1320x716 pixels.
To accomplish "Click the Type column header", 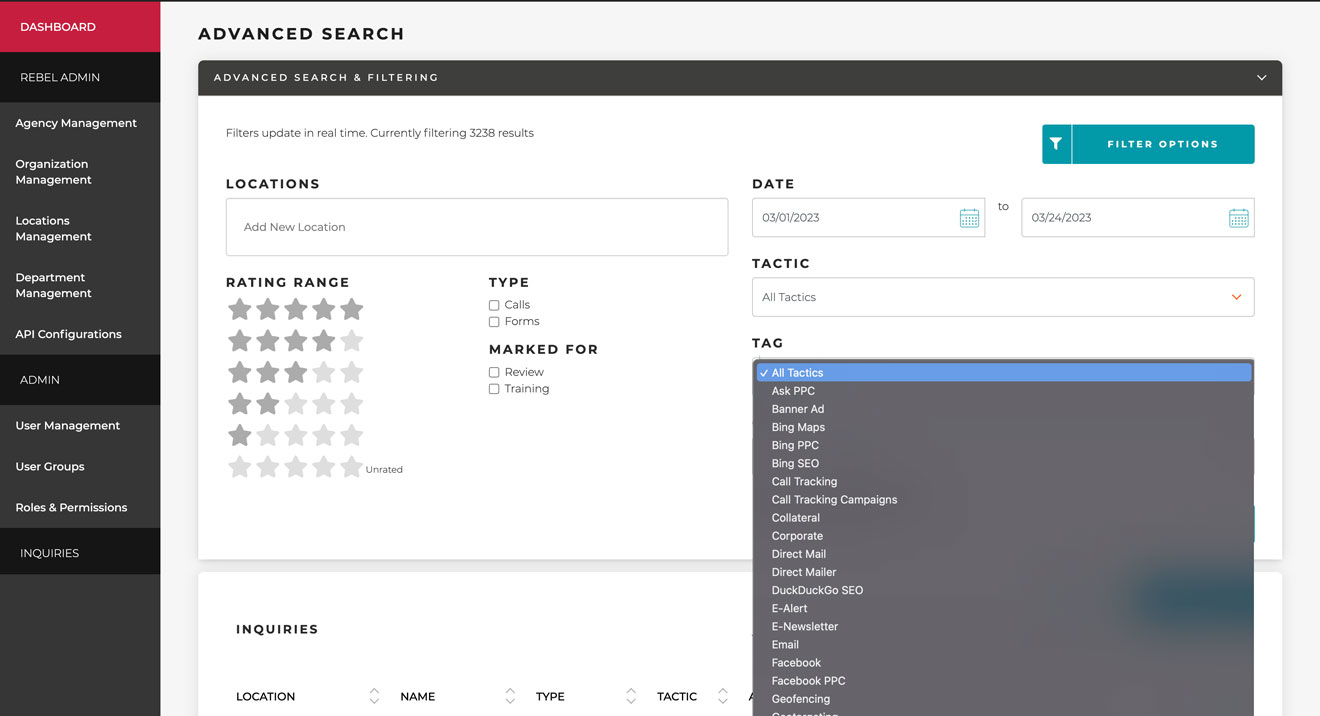I will click(550, 697).
